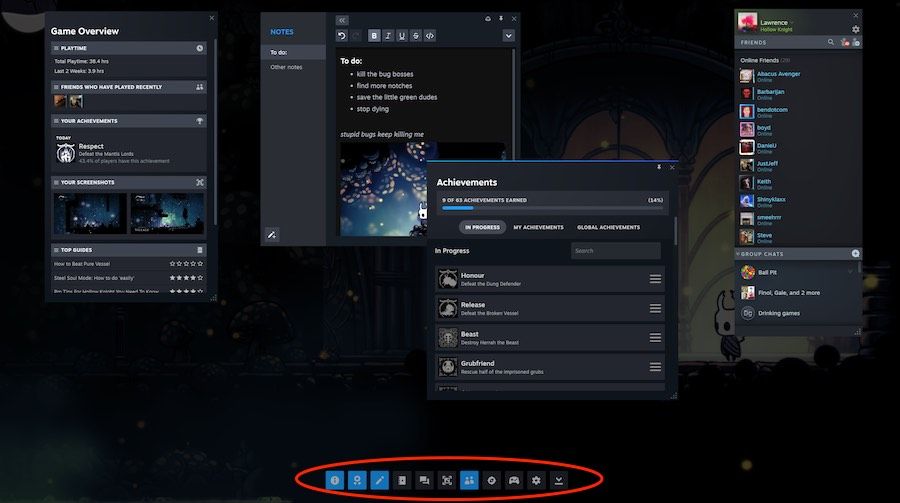Switch to In Progress achievements tab
Screen dimensions: 900x503
click(x=482, y=227)
